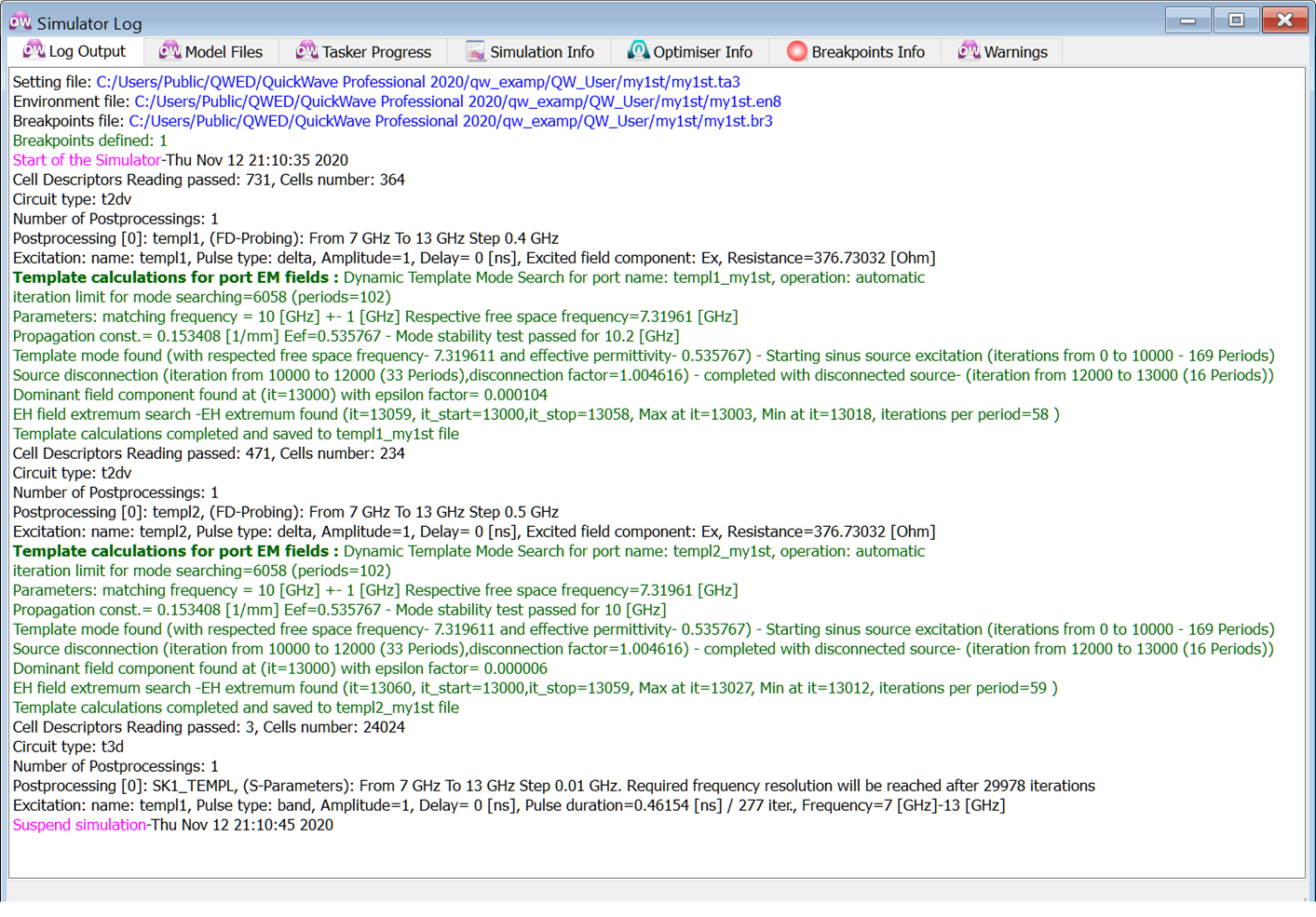Switch to the Log Output tab
The height and width of the screenshot is (917, 1316).
pyautogui.click(x=75, y=51)
